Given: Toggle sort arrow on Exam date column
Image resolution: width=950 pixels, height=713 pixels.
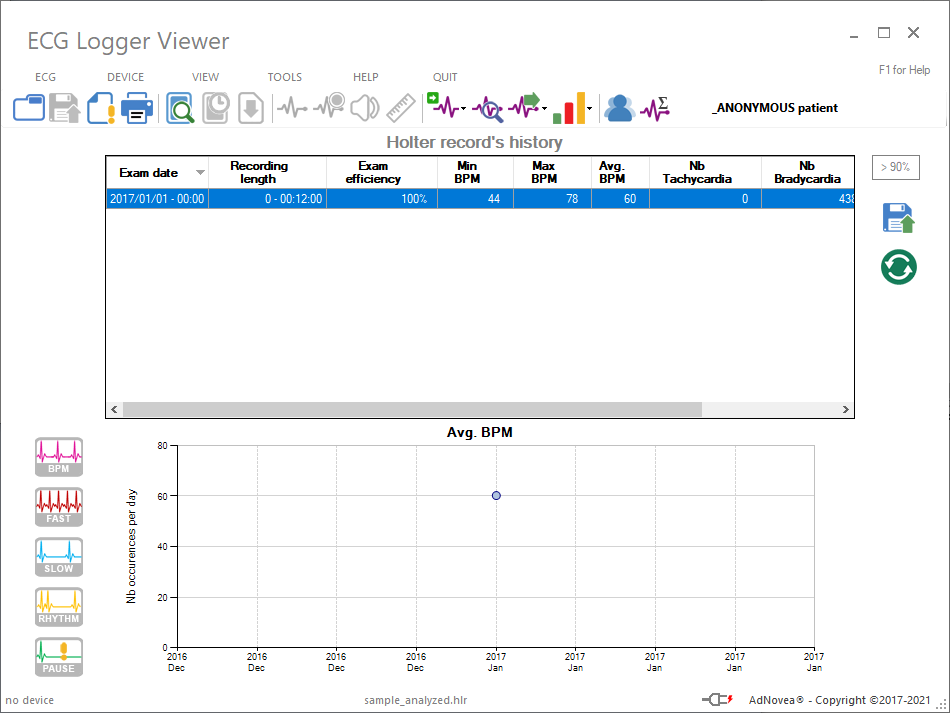Looking at the screenshot, I should click(x=200, y=173).
